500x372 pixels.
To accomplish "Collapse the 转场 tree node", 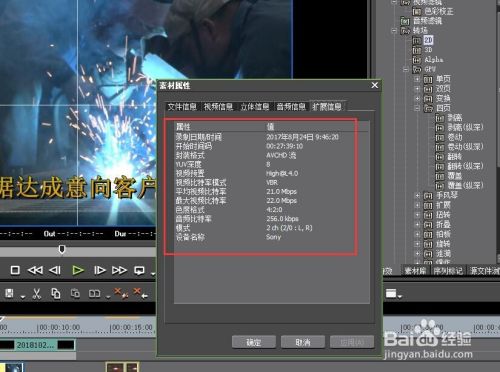I will 395,31.
